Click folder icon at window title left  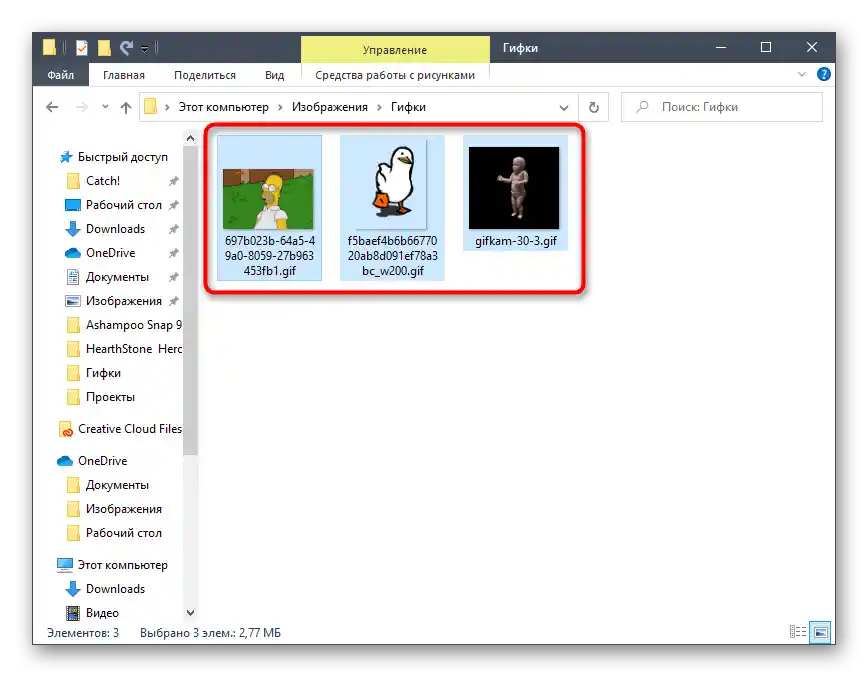click(x=49, y=48)
